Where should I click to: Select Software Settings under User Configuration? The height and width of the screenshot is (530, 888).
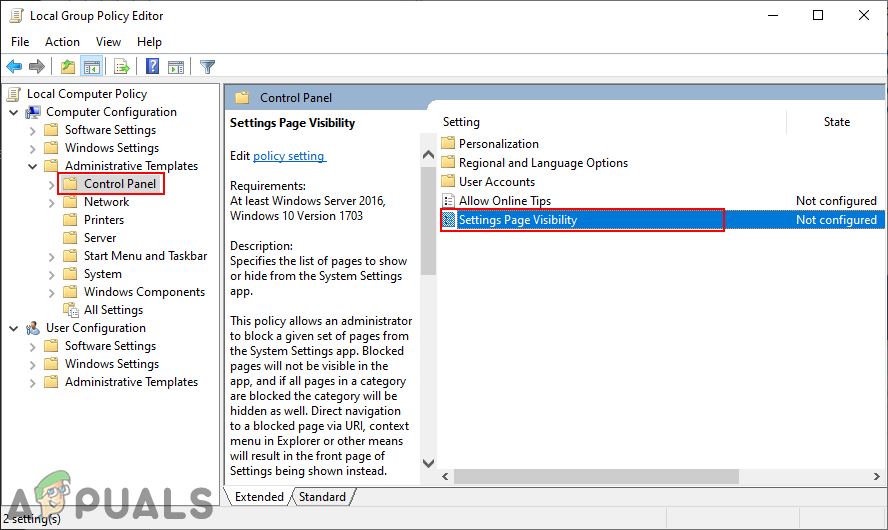(x=110, y=346)
